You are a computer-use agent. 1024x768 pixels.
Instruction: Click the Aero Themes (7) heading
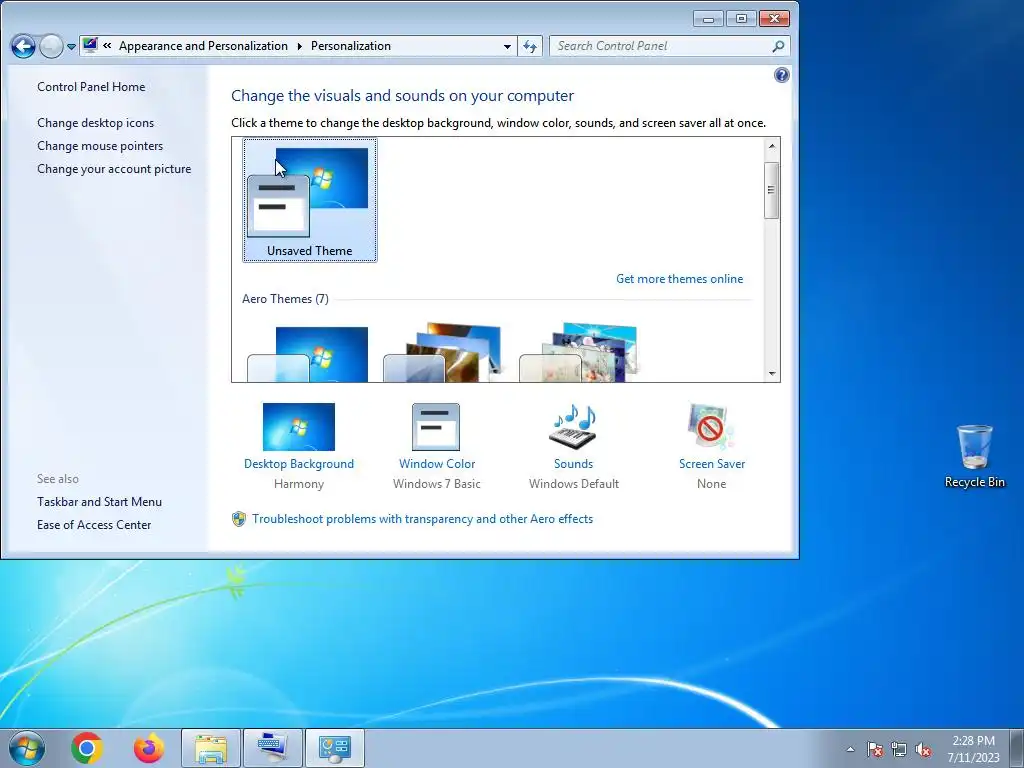tap(285, 298)
